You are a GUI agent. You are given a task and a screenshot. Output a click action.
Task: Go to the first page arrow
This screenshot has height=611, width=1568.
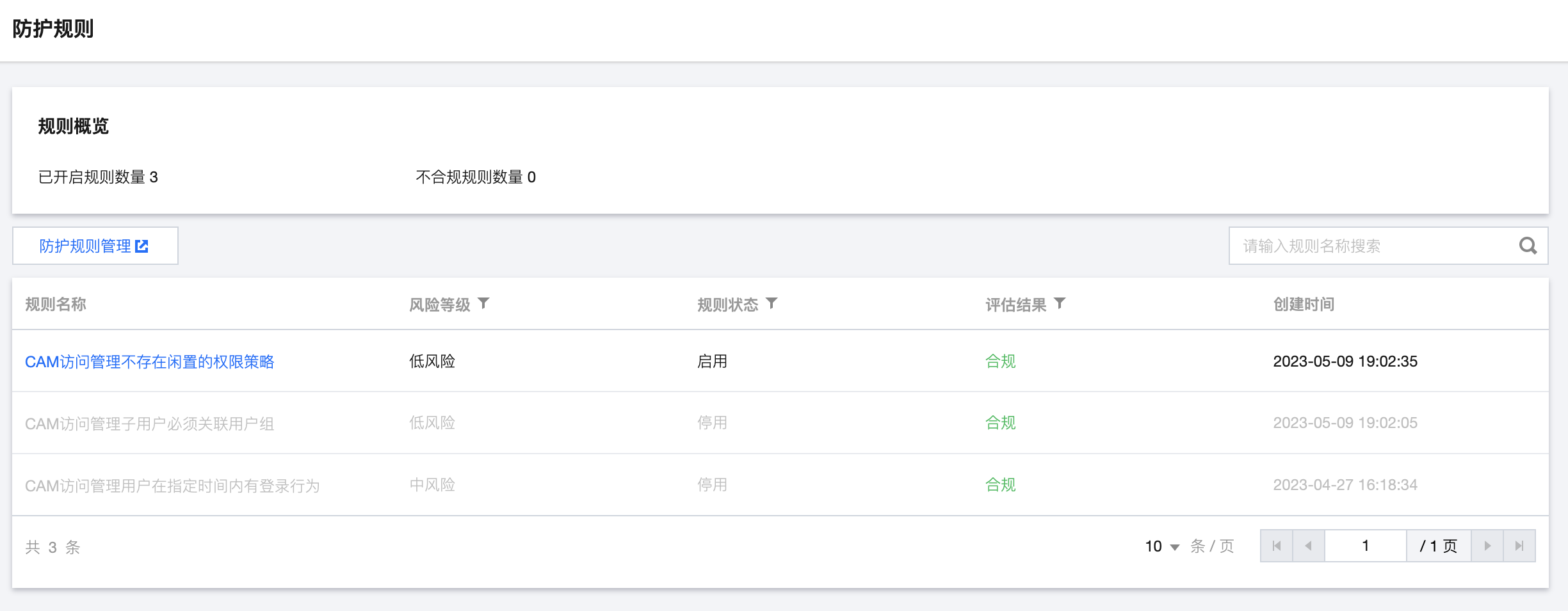[1277, 546]
